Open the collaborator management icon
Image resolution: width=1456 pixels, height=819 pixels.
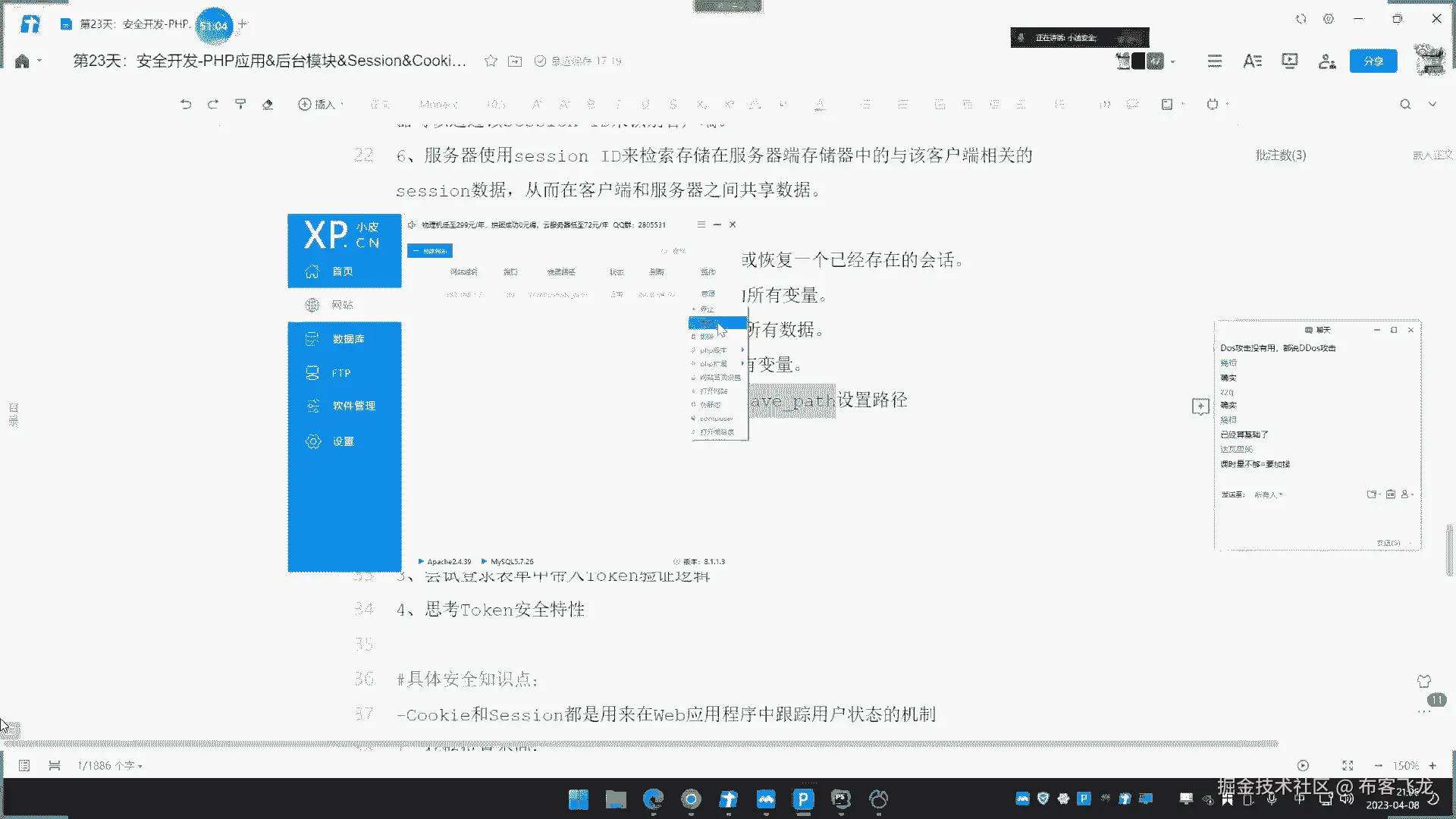pos(1326,61)
